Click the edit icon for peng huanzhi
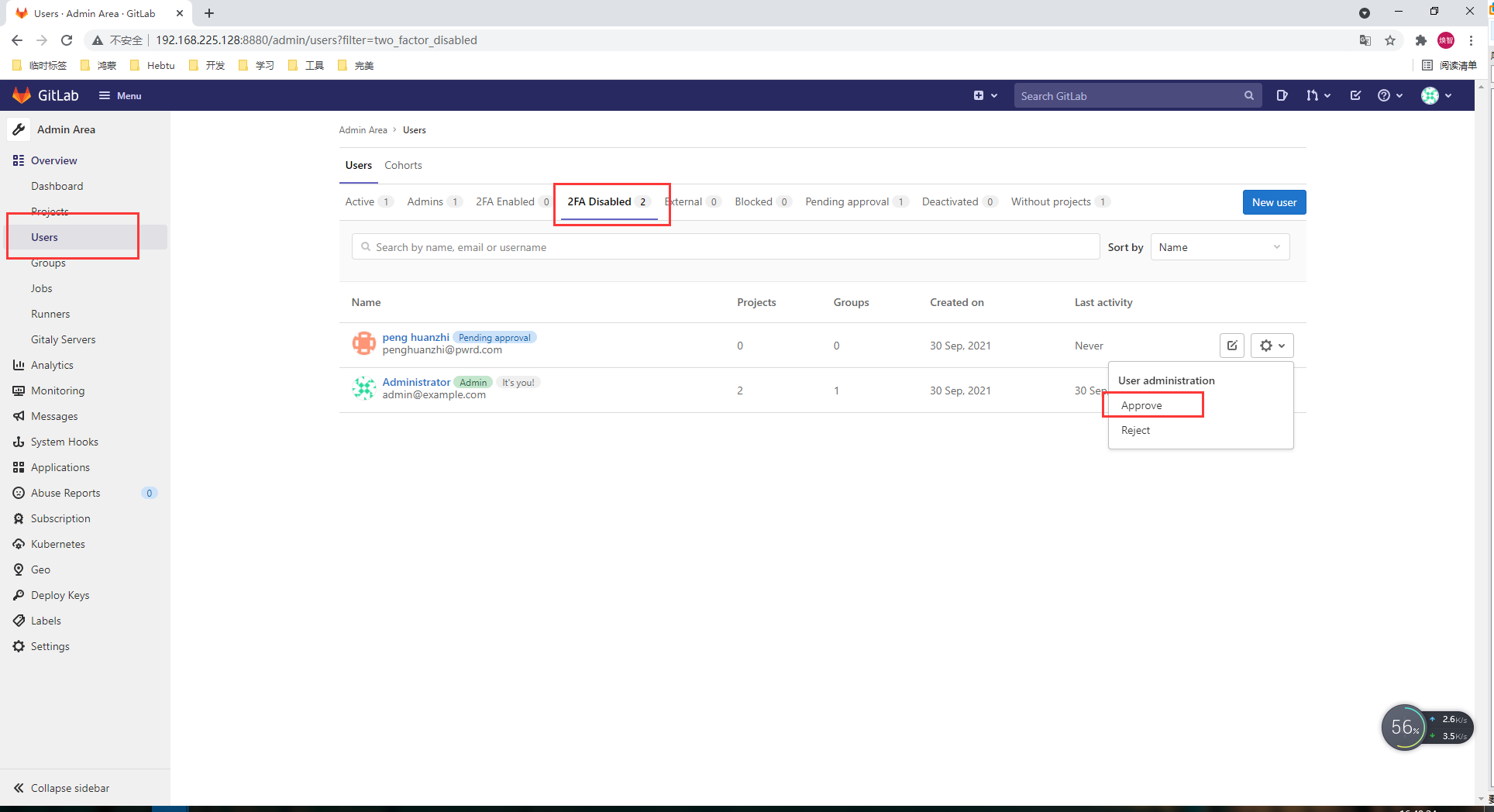The height and width of the screenshot is (812, 1494). [1231, 346]
